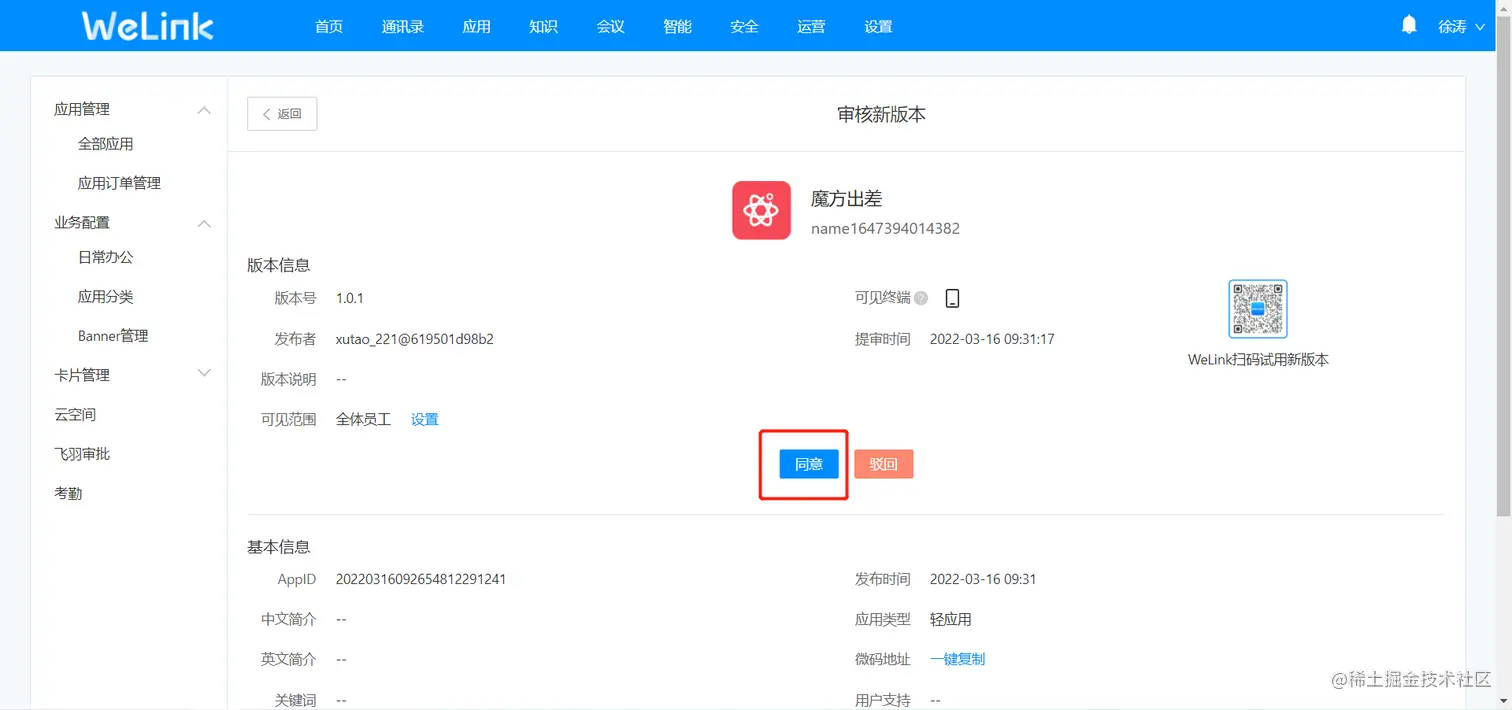1512x710 pixels.
Task: Open the 设置 menu in the top navigation
Action: click(x=877, y=27)
